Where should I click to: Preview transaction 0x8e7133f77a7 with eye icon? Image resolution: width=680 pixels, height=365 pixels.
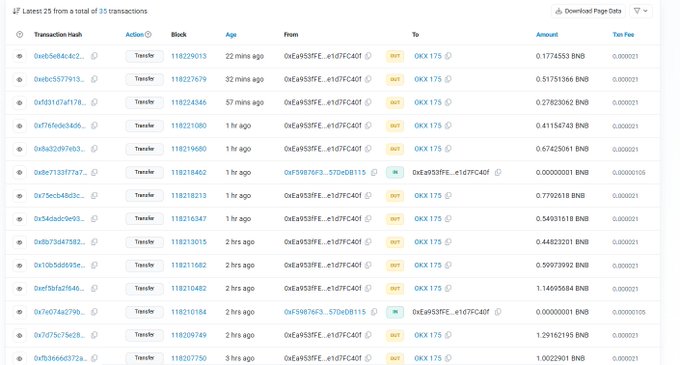pos(20,173)
